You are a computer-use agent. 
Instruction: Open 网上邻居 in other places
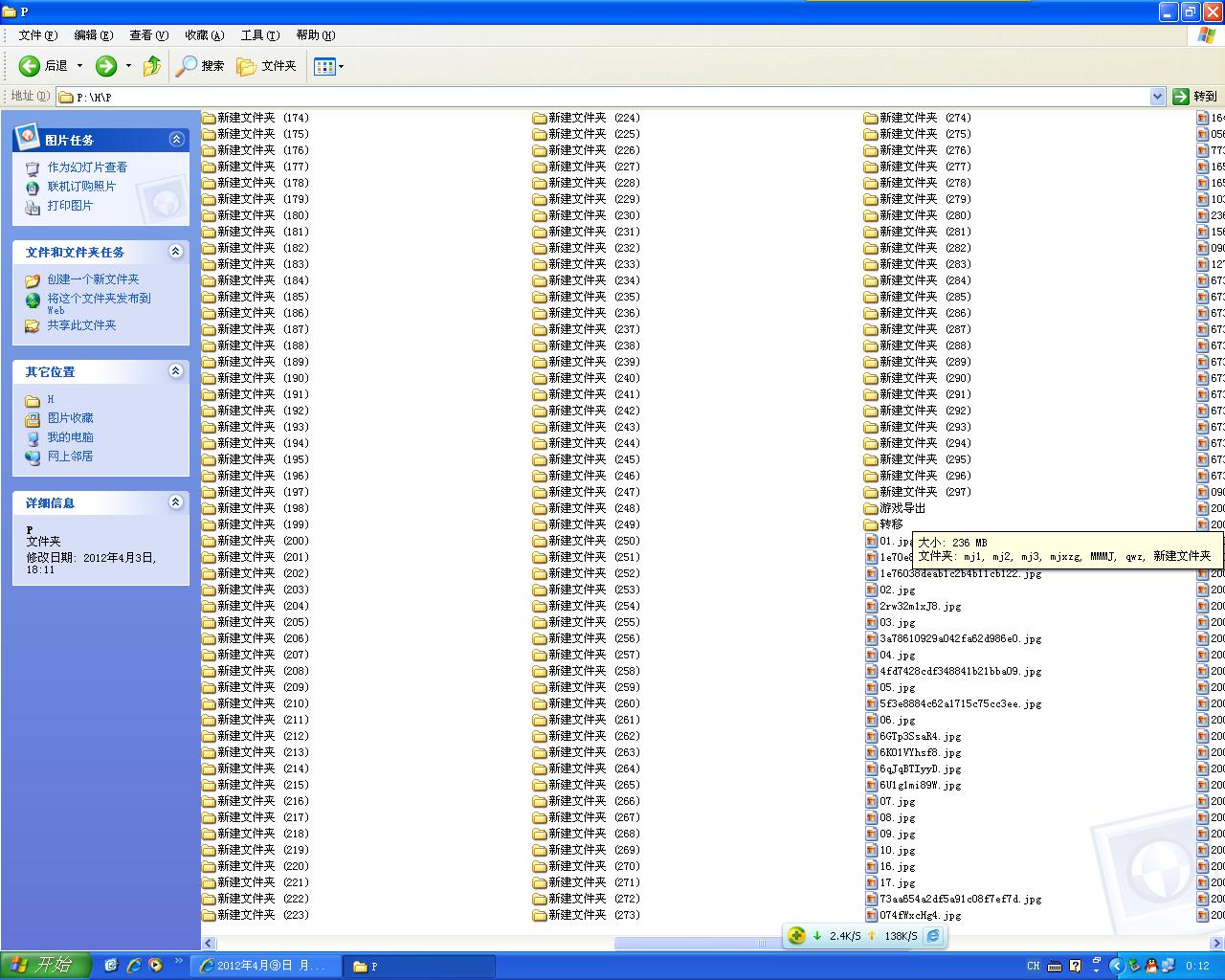pyautogui.click(x=70, y=457)
